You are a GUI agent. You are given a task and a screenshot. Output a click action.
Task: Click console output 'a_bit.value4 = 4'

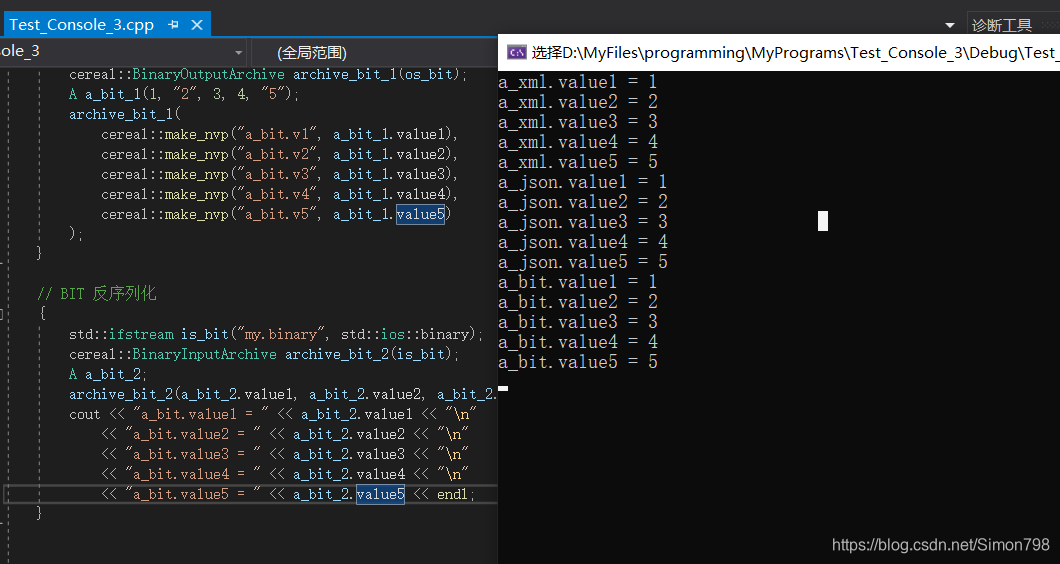pyautogui.click(x=578, y=342)
